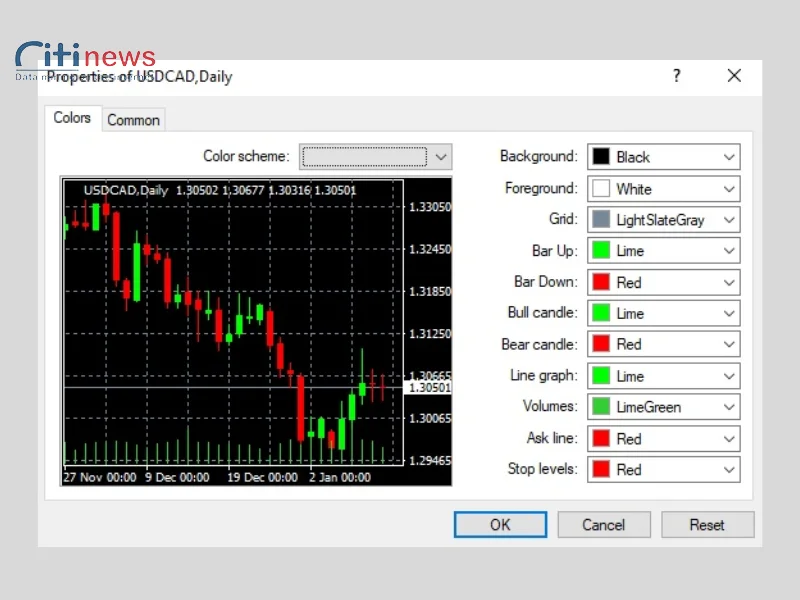Open the Bull candle color dropdown
The height and width of the screenshot is (600, 800).
click(663, 313)
